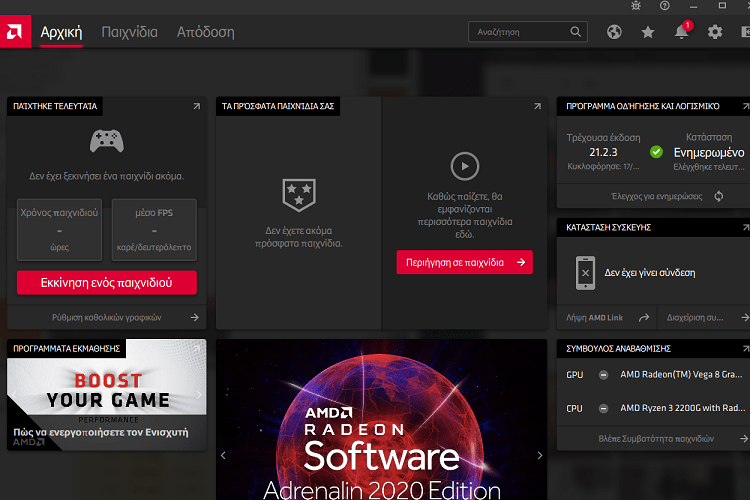Click the magnifier search icon
Viewport: 750px width, 500px height.
(575, 32)
